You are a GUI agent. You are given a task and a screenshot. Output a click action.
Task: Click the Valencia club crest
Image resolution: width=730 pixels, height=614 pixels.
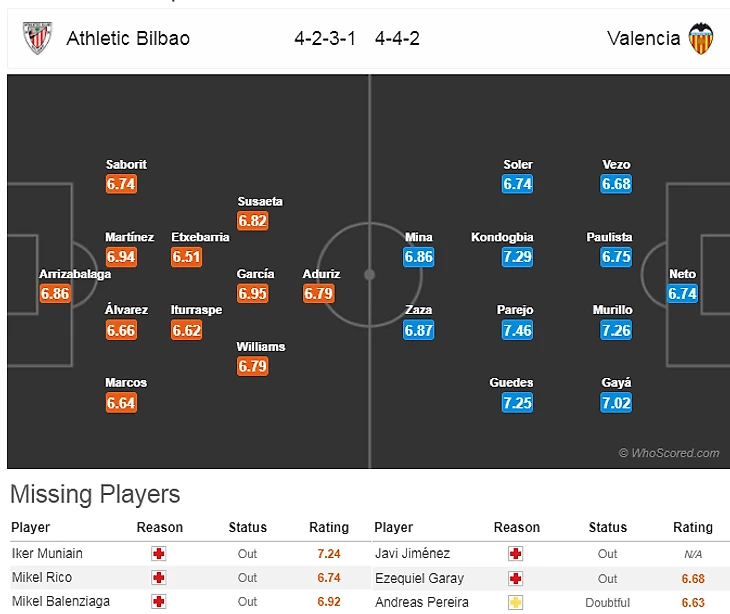(x=701, y=39)
